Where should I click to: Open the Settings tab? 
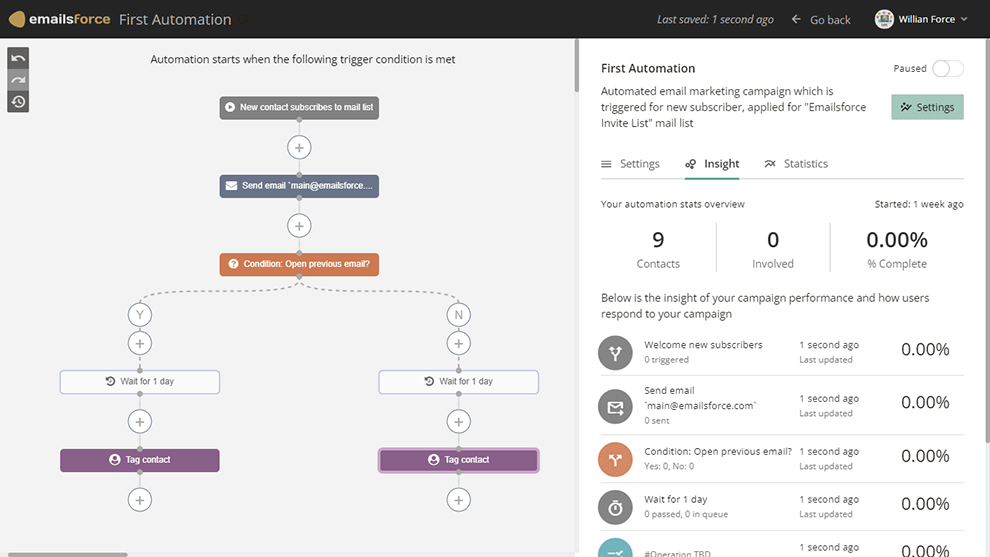click(630, 164)
